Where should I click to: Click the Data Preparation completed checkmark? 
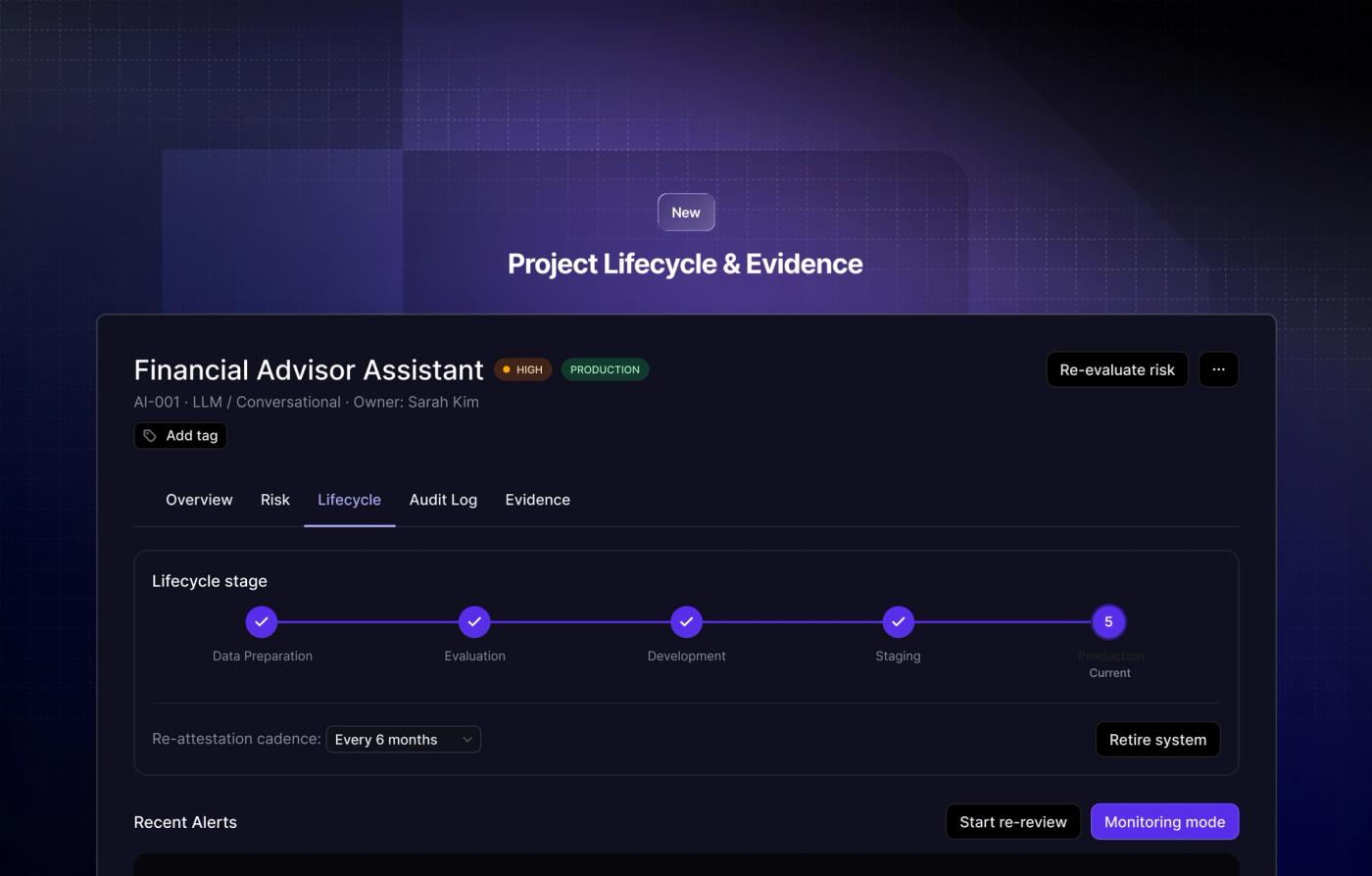click(x=262, y=621)
